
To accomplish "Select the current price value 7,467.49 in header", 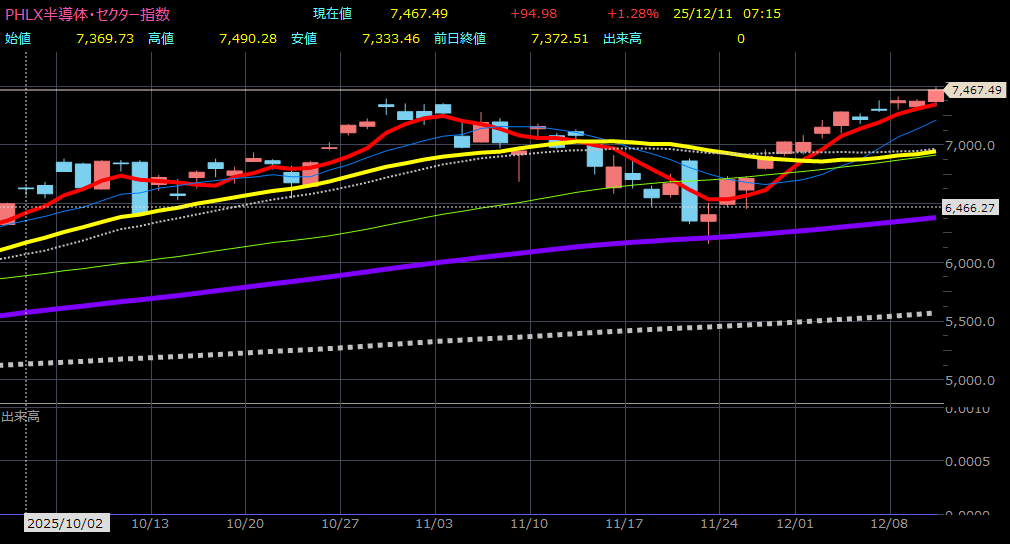I will pos(421,14).
